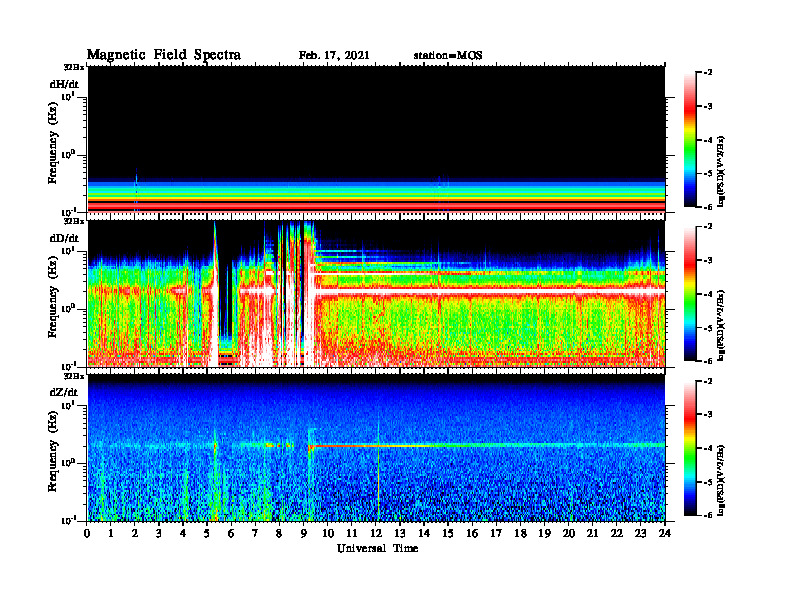The width and height of the screenshot is (792, 612).
Task: Click the "Frequency (Hz)" label of dH/dt panel
Action: pos(53,143)
